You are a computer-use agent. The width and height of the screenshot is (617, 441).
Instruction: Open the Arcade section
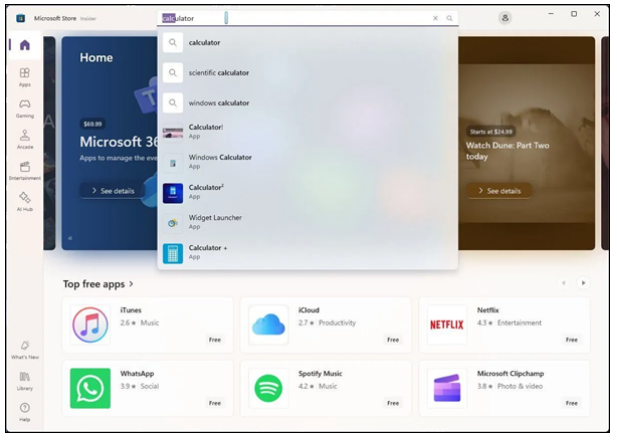point(24,139)
